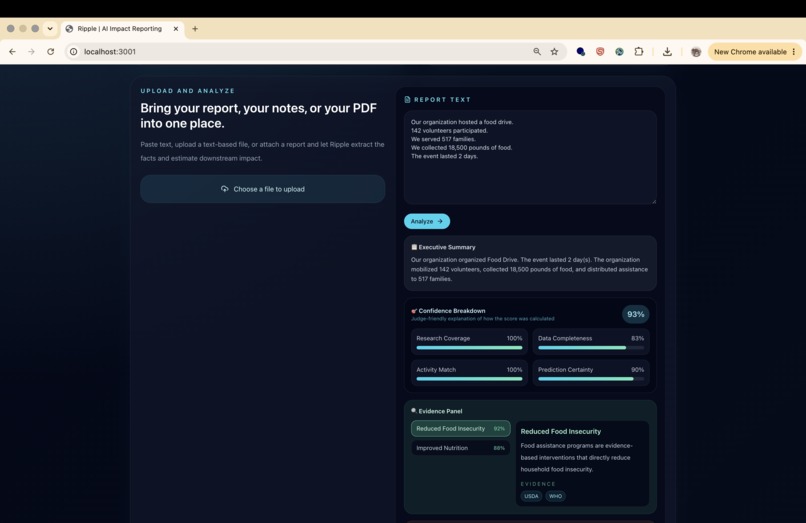Click the red circular extension icon
Screen dimensions: 806x523
click(600, 51)
